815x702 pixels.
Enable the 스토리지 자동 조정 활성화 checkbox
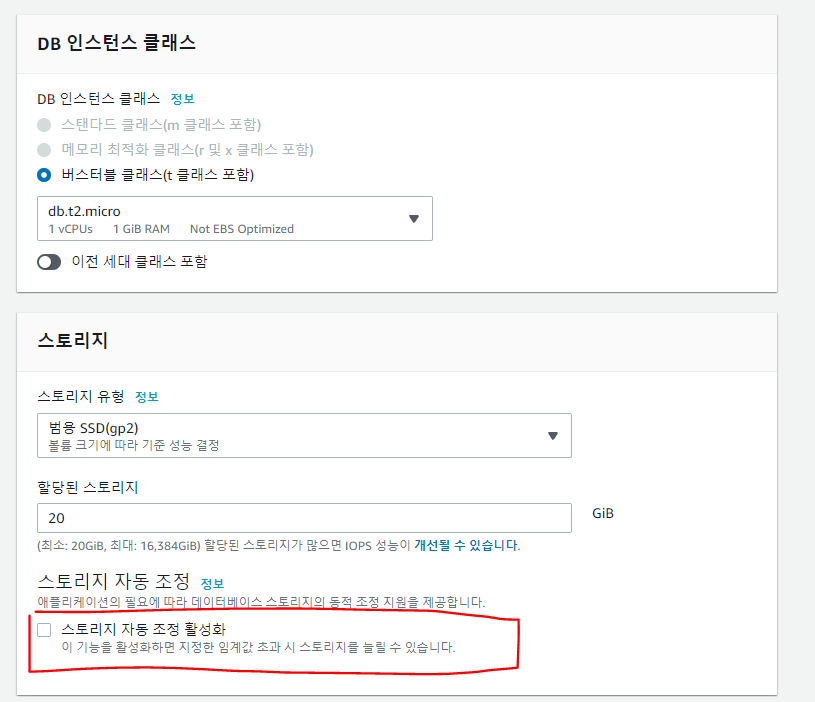(44, 630)
